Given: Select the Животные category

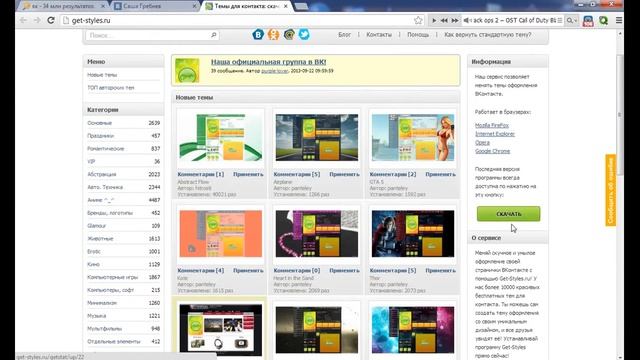Looking at the screenshot, I should 100,238.
